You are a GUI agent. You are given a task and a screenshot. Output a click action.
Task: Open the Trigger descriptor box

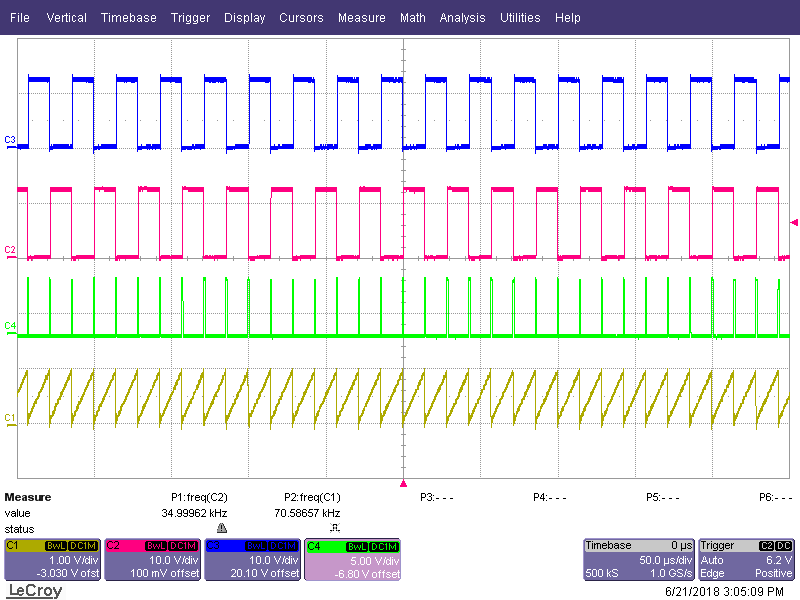(x=746, y=560)
